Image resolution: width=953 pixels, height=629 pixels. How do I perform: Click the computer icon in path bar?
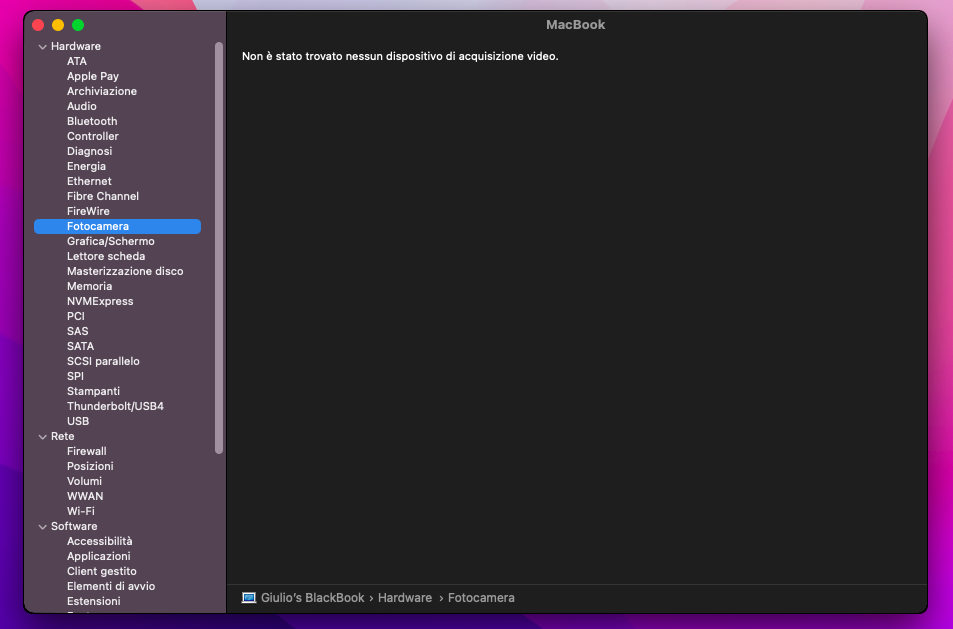(249, 598)
